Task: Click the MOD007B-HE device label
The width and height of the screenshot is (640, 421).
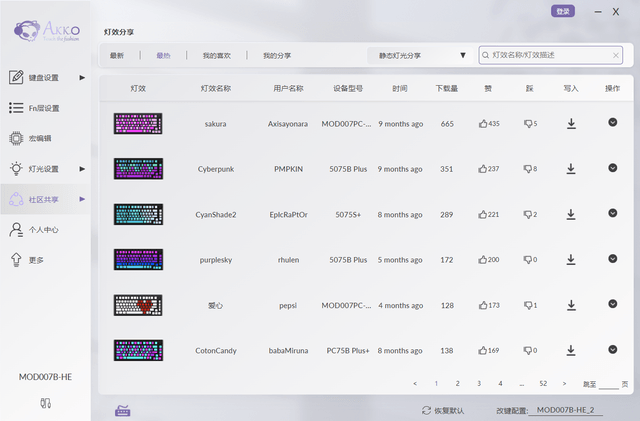Action: click(45, 377)
